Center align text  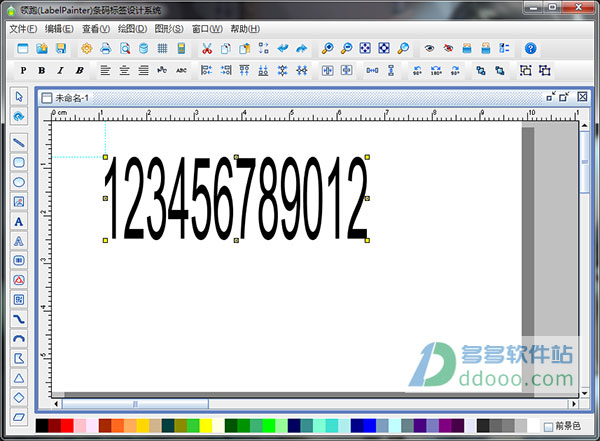click(124, 70)
